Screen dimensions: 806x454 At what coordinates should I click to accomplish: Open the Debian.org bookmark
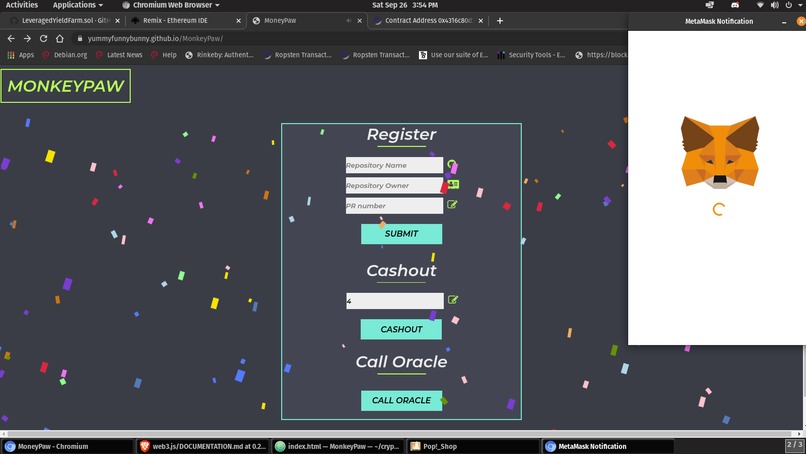pyautogui.click(x=65, y=55)
